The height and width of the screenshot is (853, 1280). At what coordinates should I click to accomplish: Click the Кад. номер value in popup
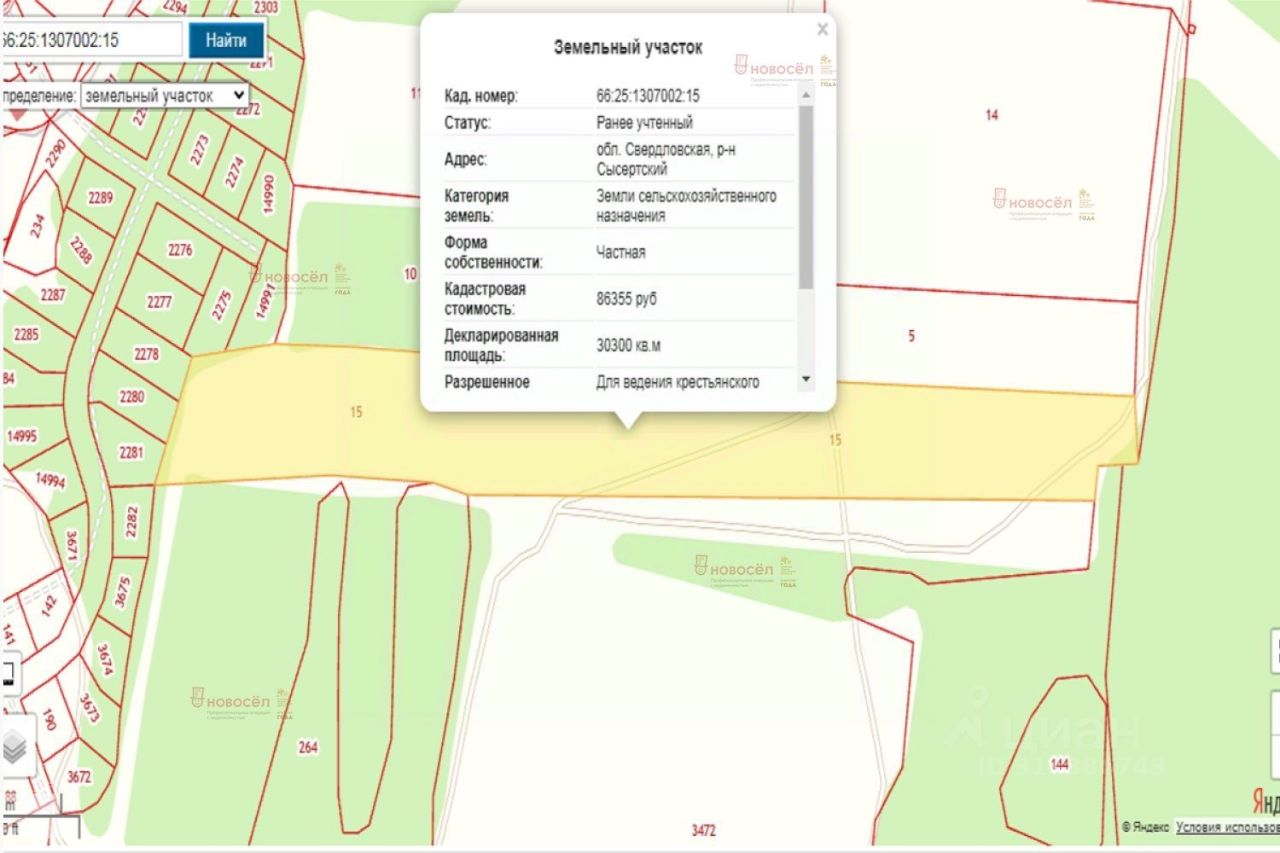coord(647,96)
